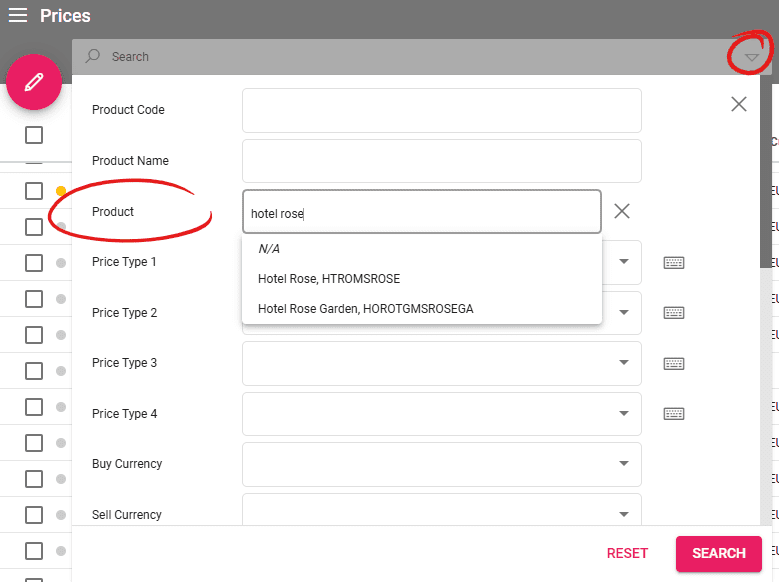Open keyboard icon beside Price Type 2
The width and height of the screenshot is (780, 582).
pos(674,312)
